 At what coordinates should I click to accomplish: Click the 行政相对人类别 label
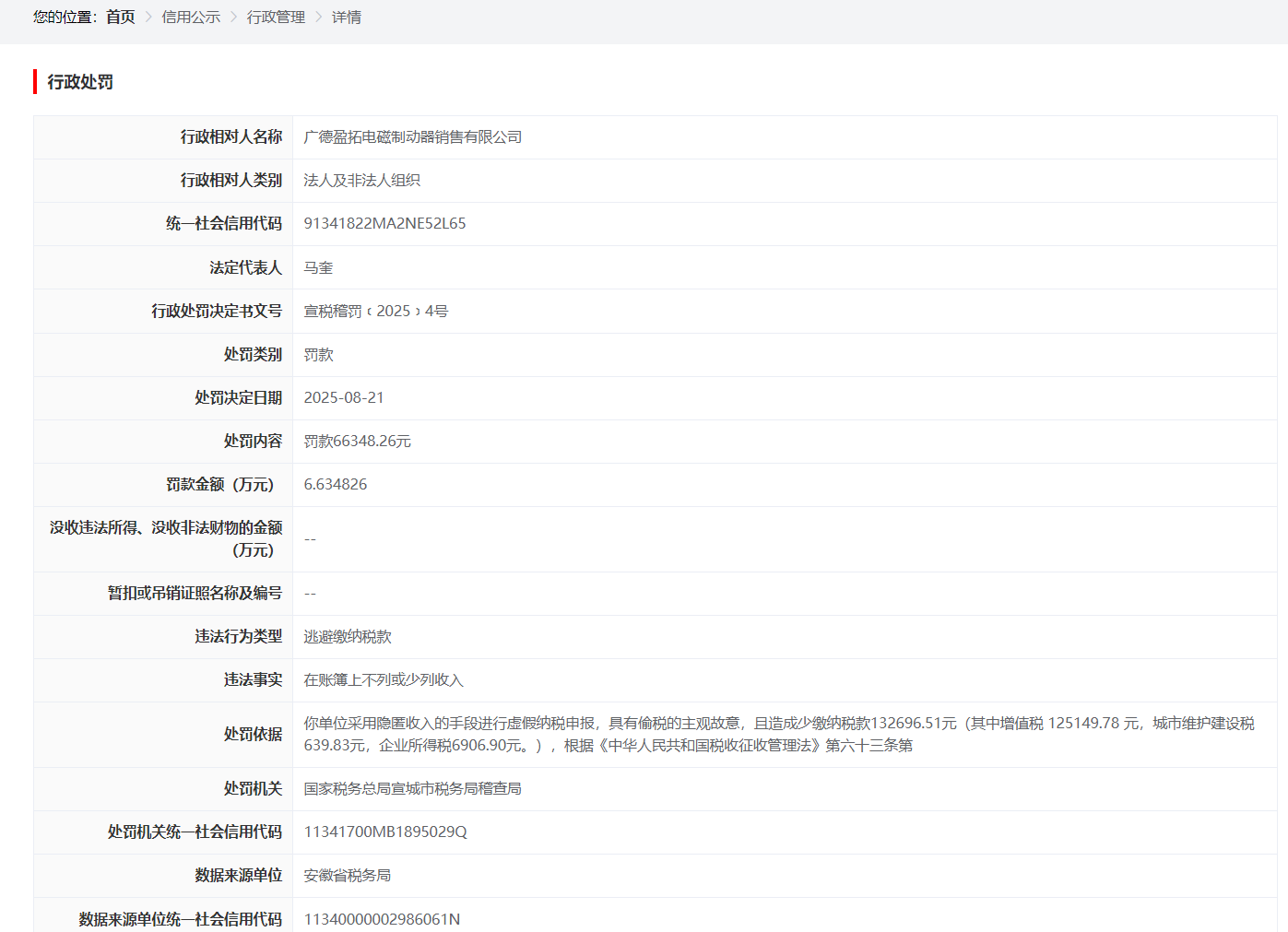coord(231,181)
